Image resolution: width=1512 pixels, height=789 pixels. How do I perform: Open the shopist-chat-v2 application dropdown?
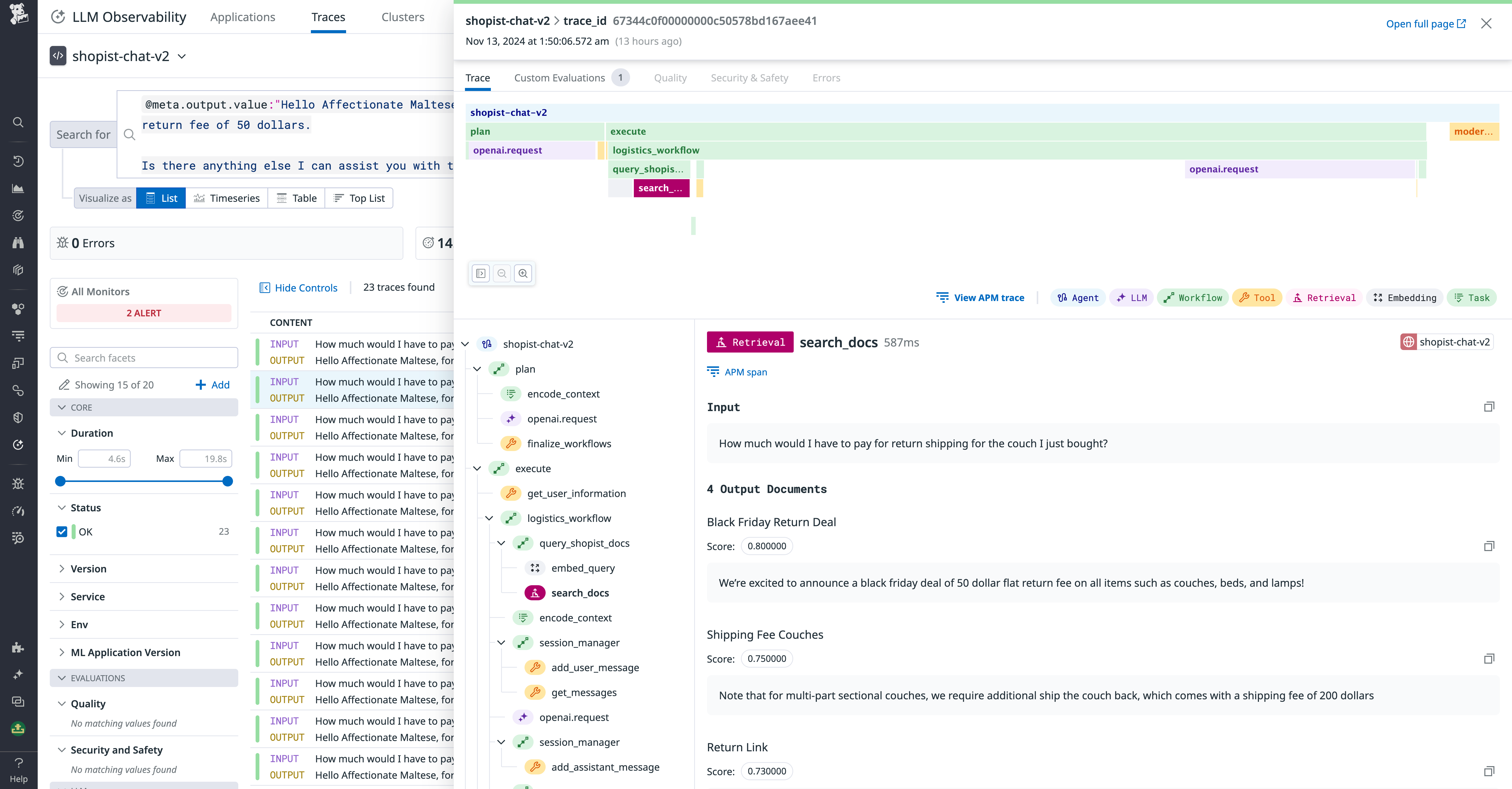(182, 56)
